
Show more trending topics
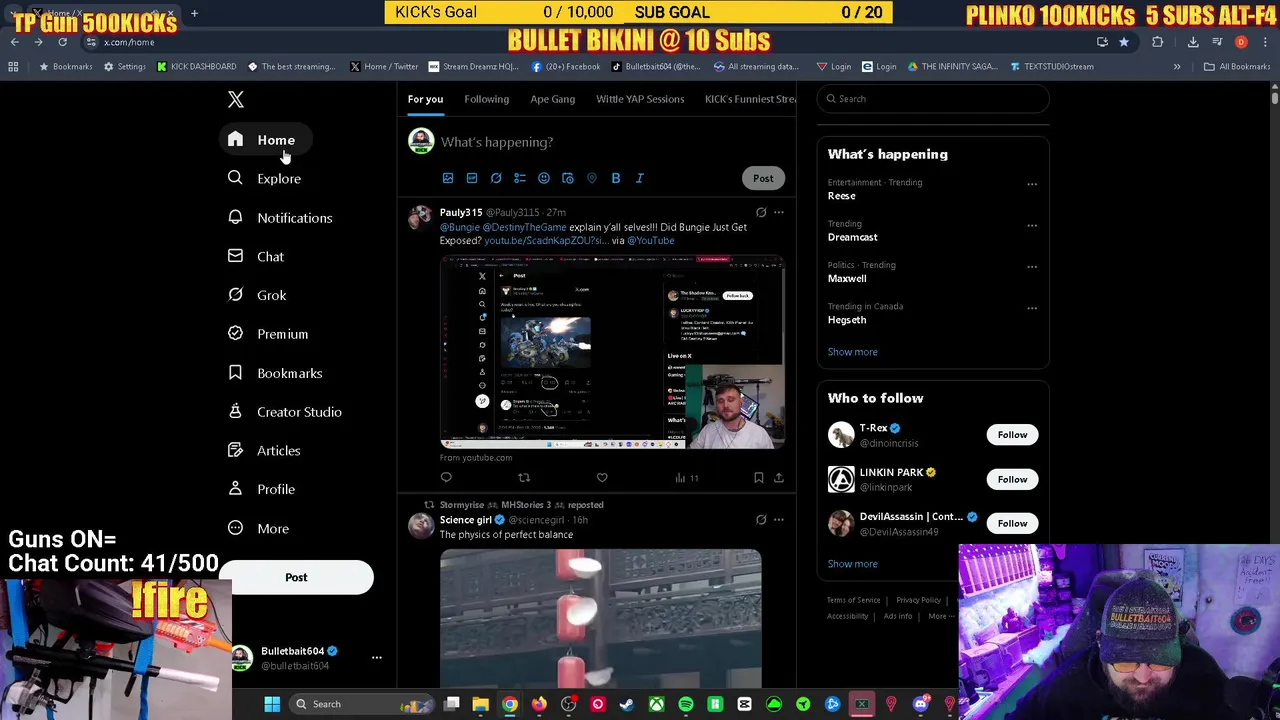pyautogui.click(x=853, y=352)
